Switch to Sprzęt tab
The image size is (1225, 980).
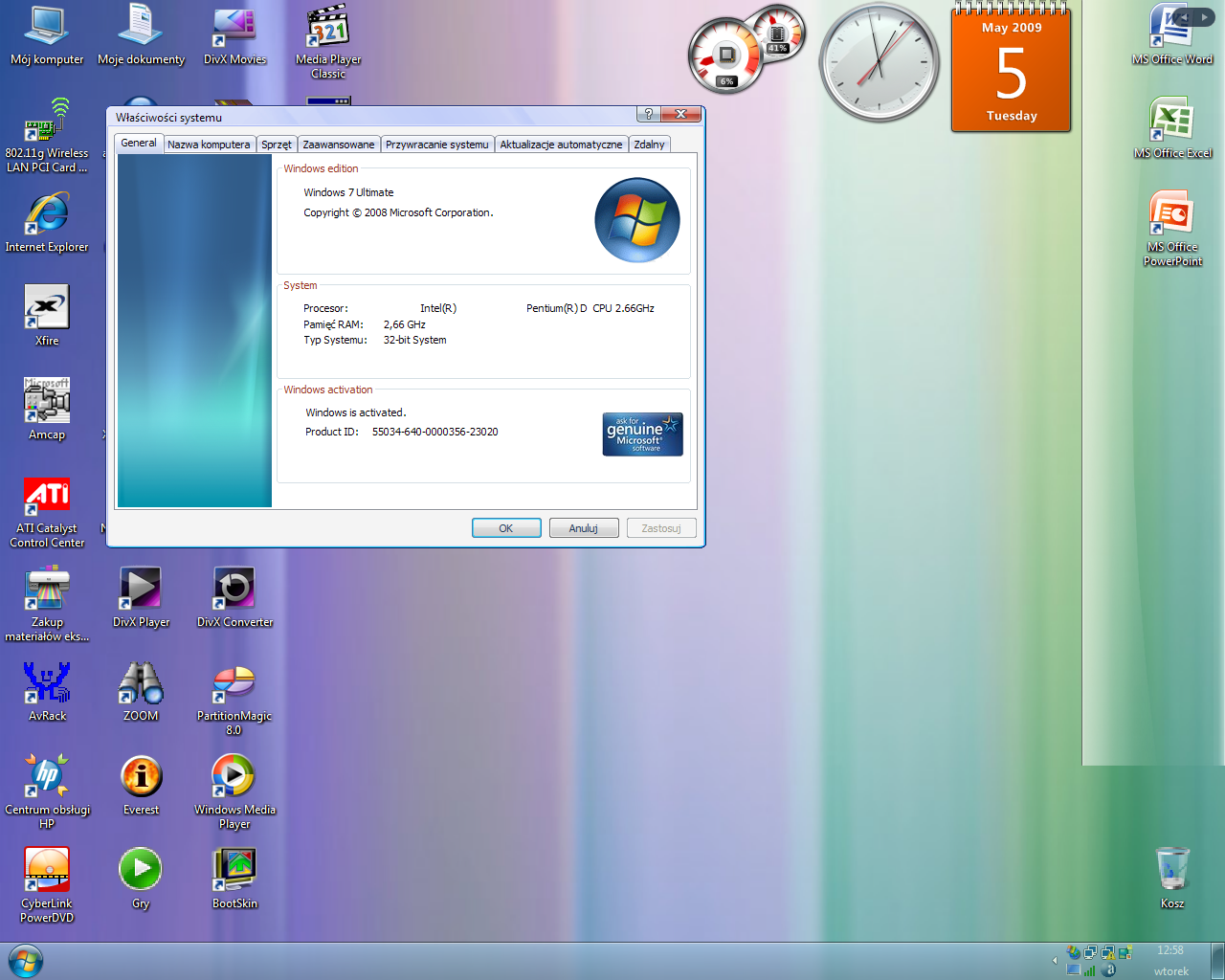pos(277,145)
